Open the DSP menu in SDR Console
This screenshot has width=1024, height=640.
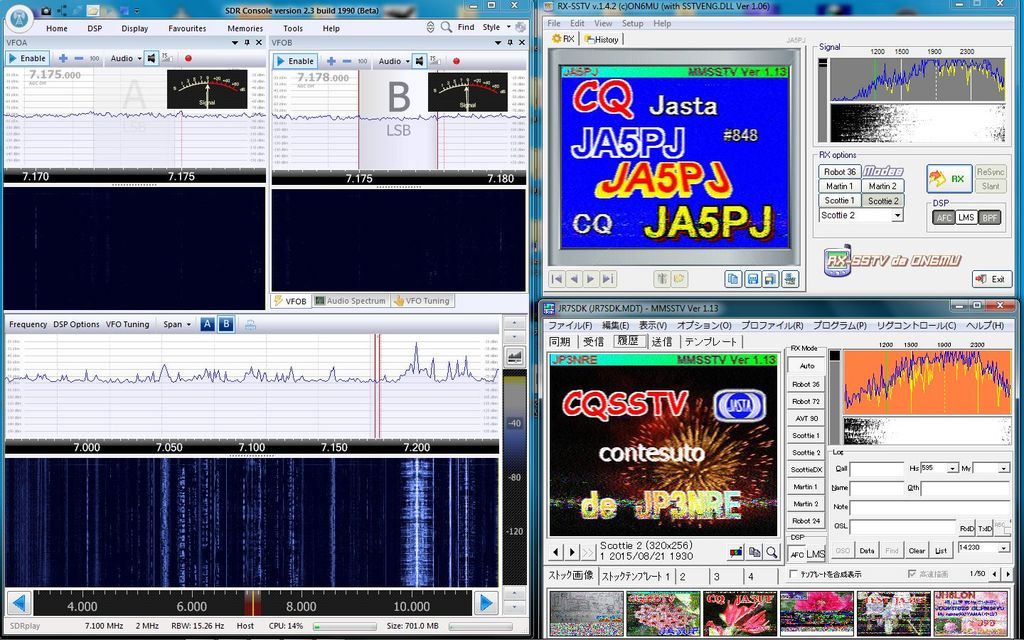coord(94,28)
